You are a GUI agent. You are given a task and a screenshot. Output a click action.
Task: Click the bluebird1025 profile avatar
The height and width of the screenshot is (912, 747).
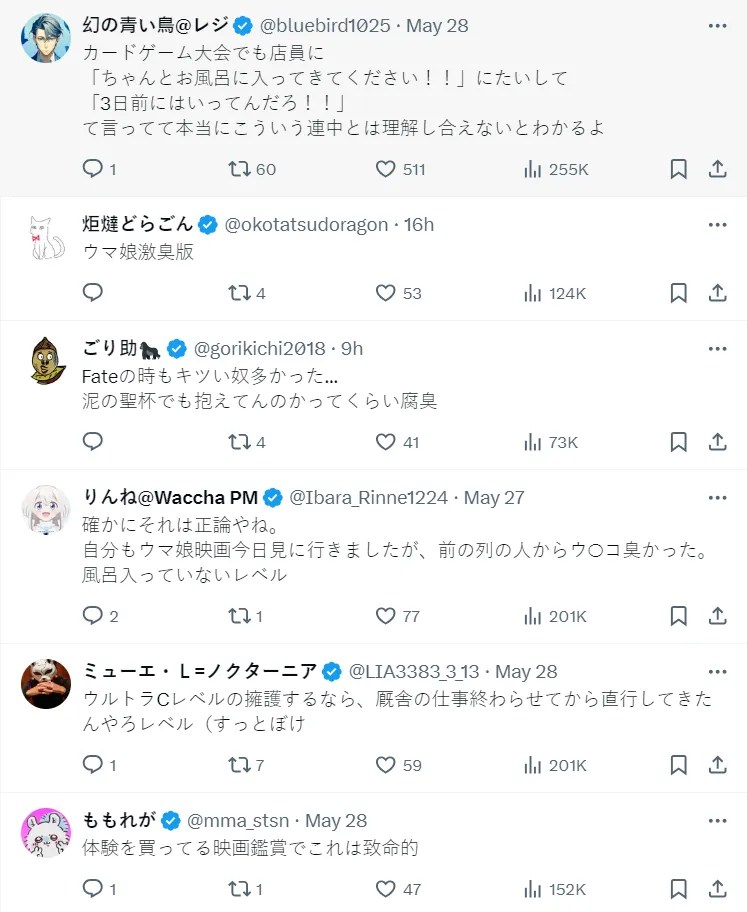[46, 39]
